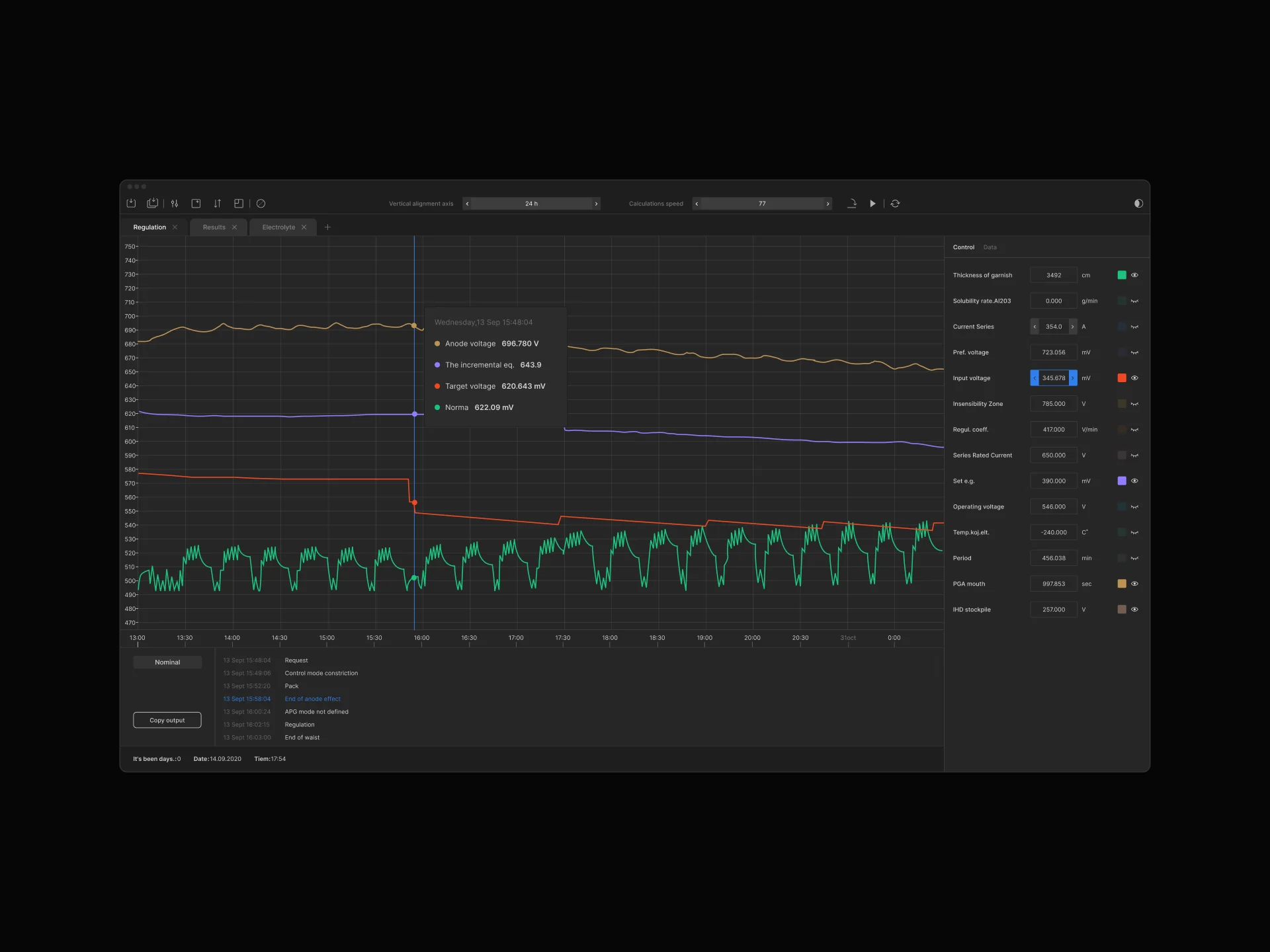1270x952 pixels.
Task: Increase Current Series value with right chevron
Action: 1072,327
